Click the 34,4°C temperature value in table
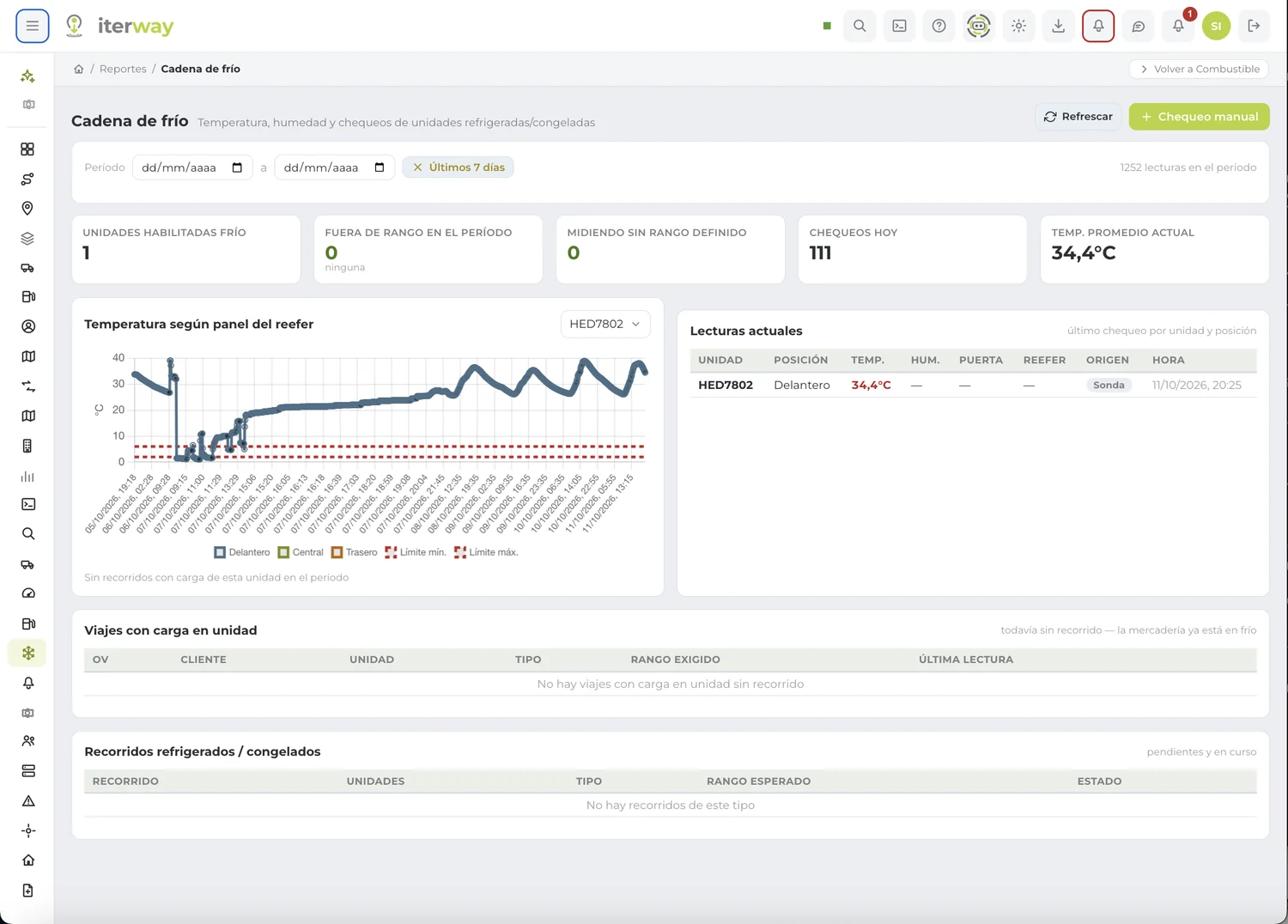 point(871,385)
